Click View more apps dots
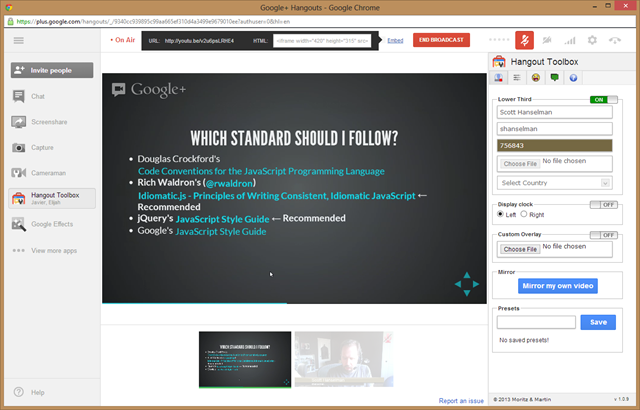The width and height of the screenshot is (640, 410). tap(18, 250)
